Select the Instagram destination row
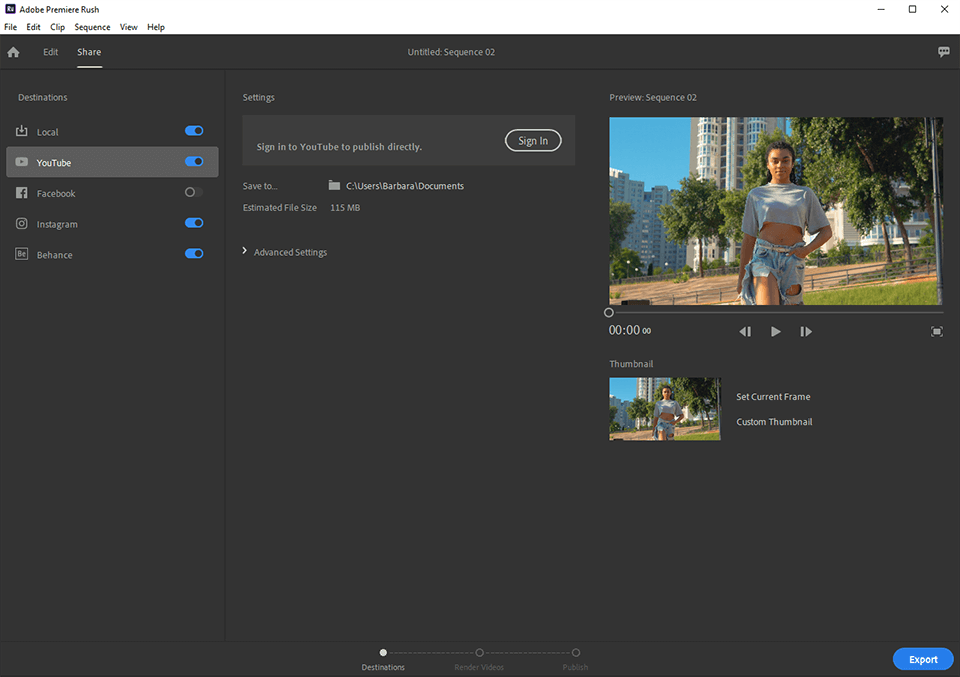The height and width of the screenshot is (677, 960). coord(112,223)
